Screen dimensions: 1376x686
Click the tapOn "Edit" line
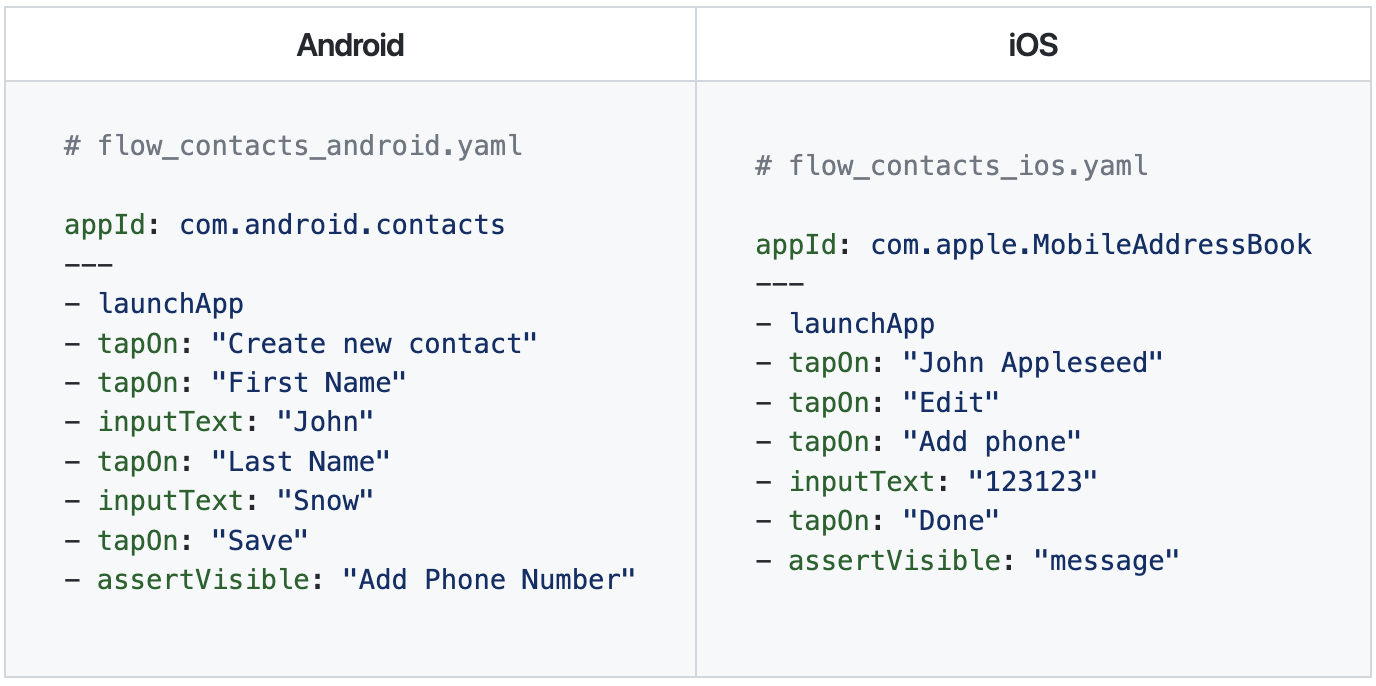878,402
